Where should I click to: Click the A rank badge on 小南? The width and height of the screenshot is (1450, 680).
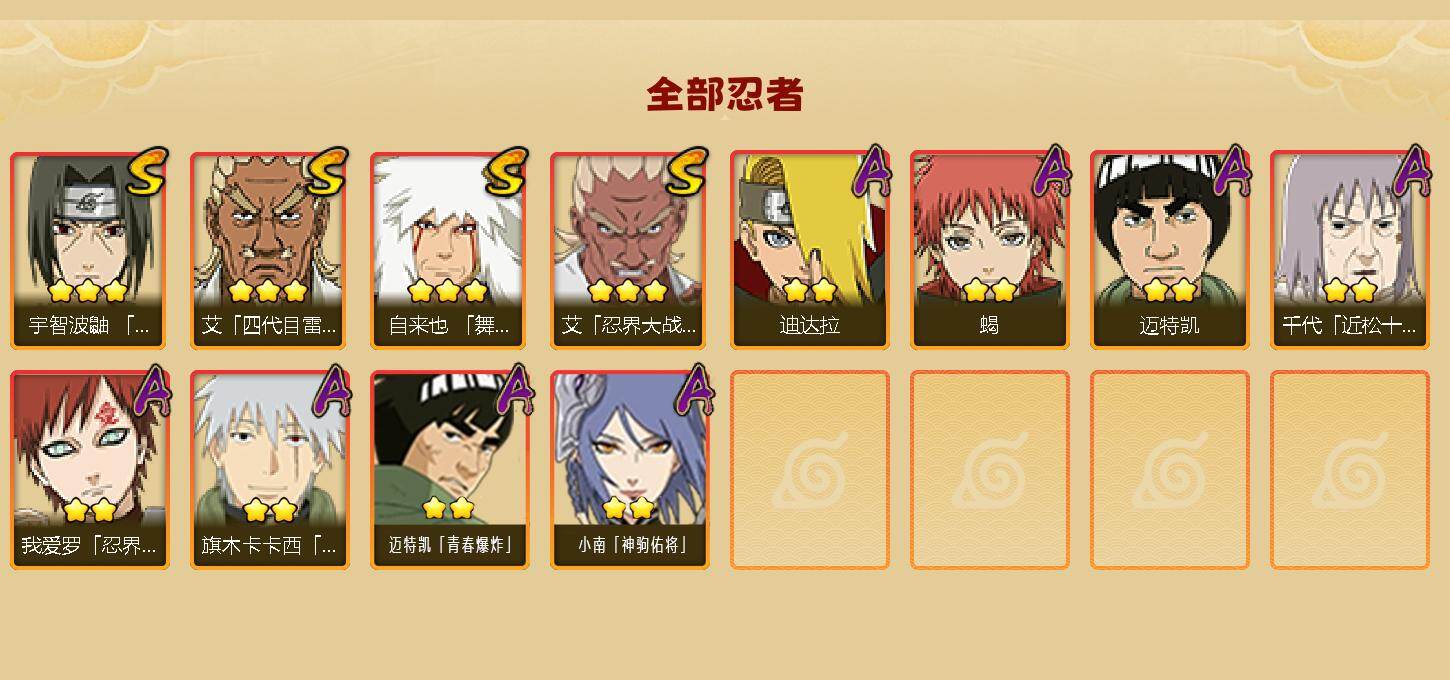(693, 391)
